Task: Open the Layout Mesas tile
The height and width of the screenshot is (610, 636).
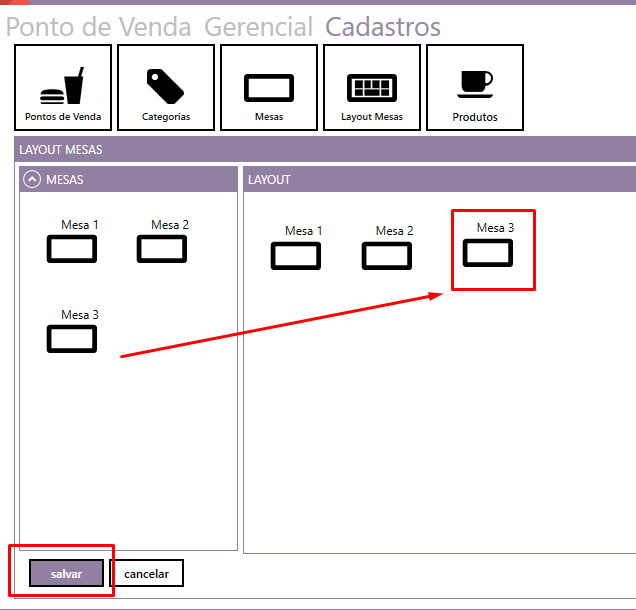Action: pyautogui.click(x=372, y=88)
